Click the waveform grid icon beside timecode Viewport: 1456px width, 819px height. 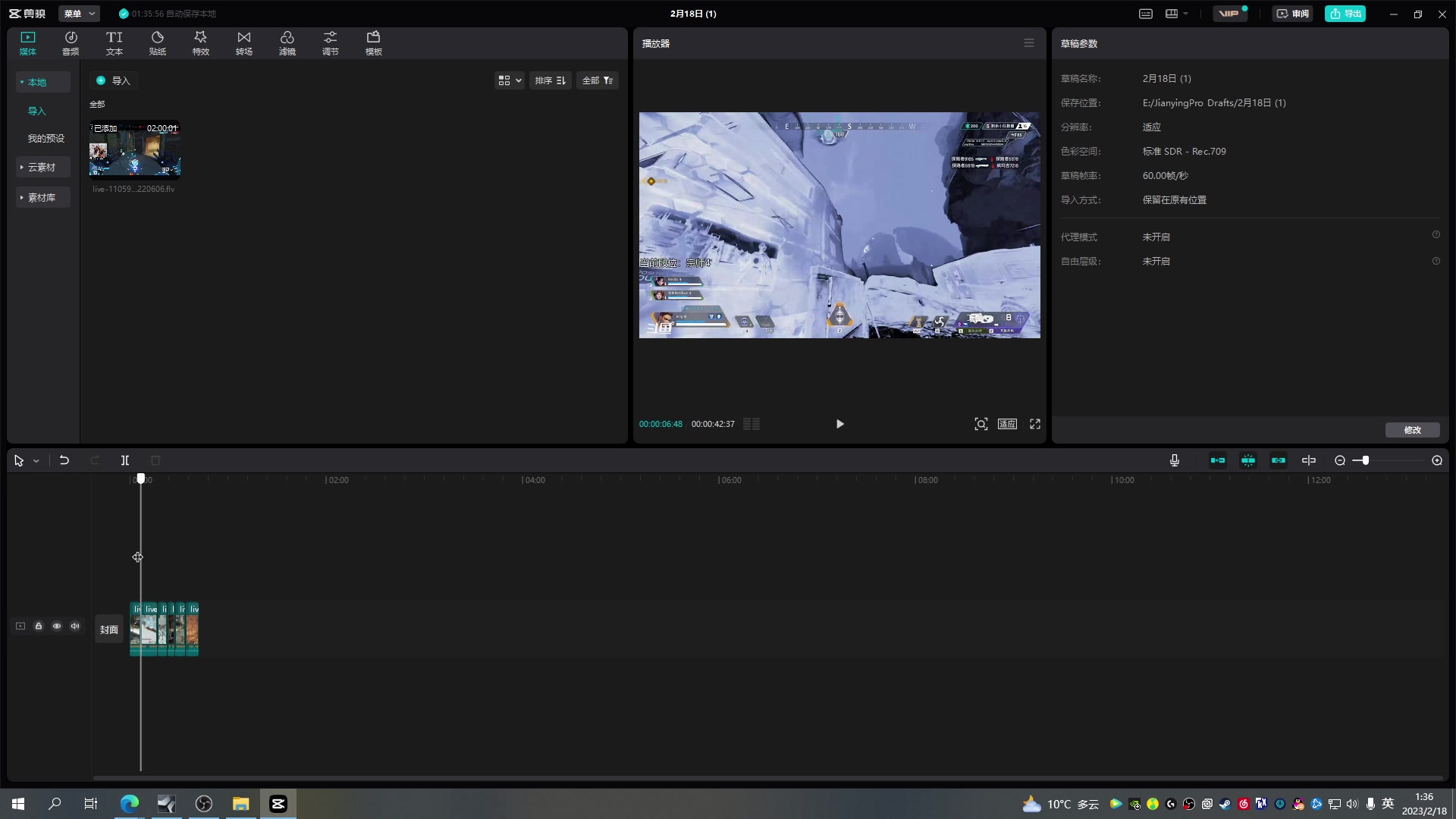point(752,424)
